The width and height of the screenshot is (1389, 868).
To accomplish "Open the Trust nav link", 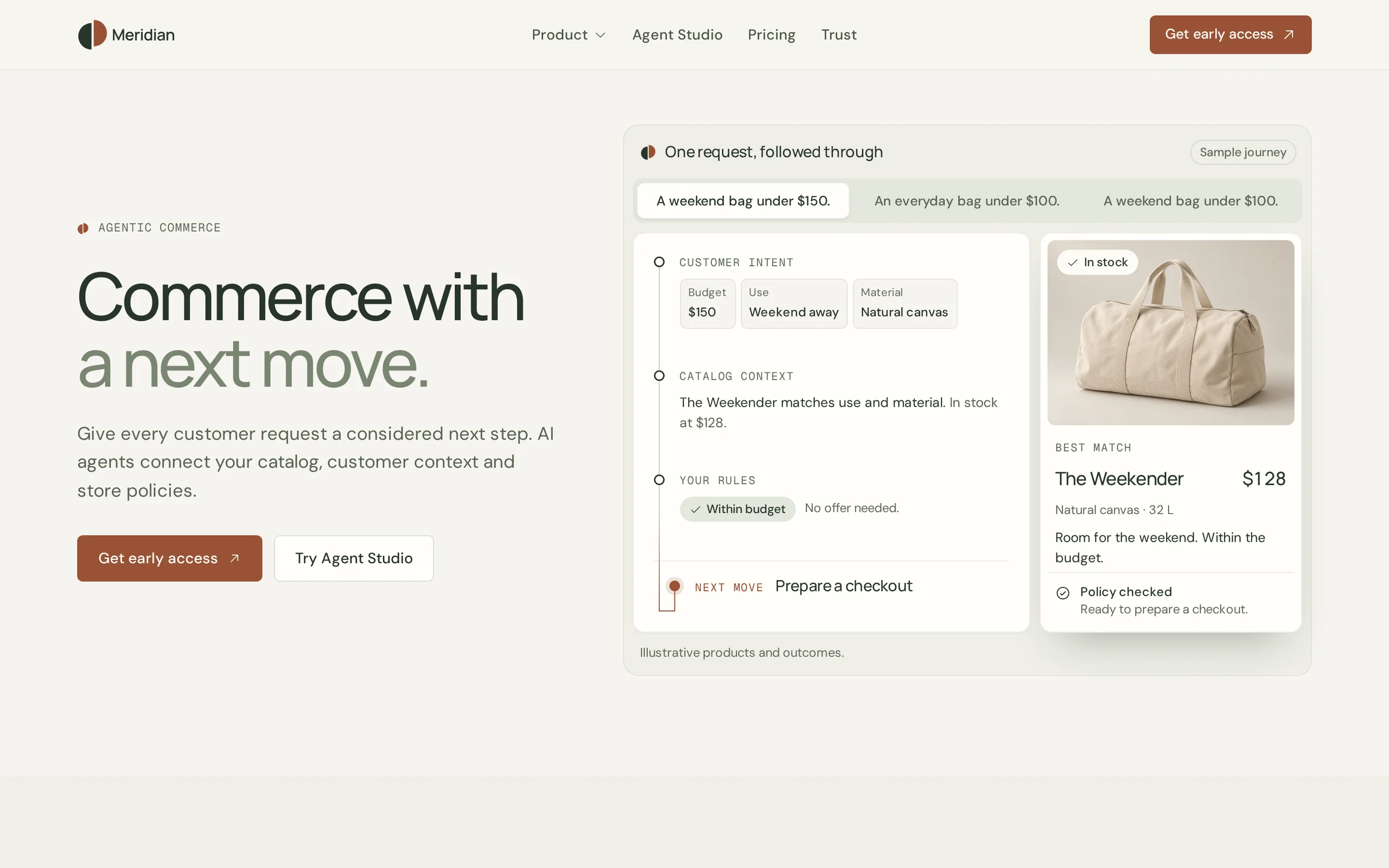I will 839,35.
